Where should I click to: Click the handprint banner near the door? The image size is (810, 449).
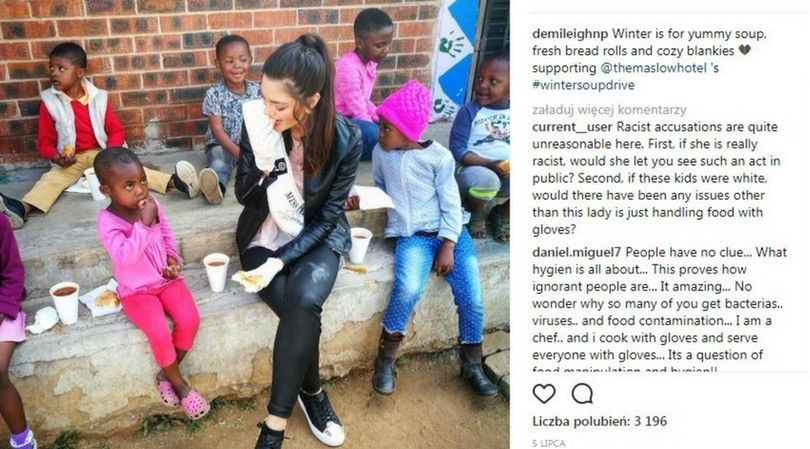click(x=457, y=59)
